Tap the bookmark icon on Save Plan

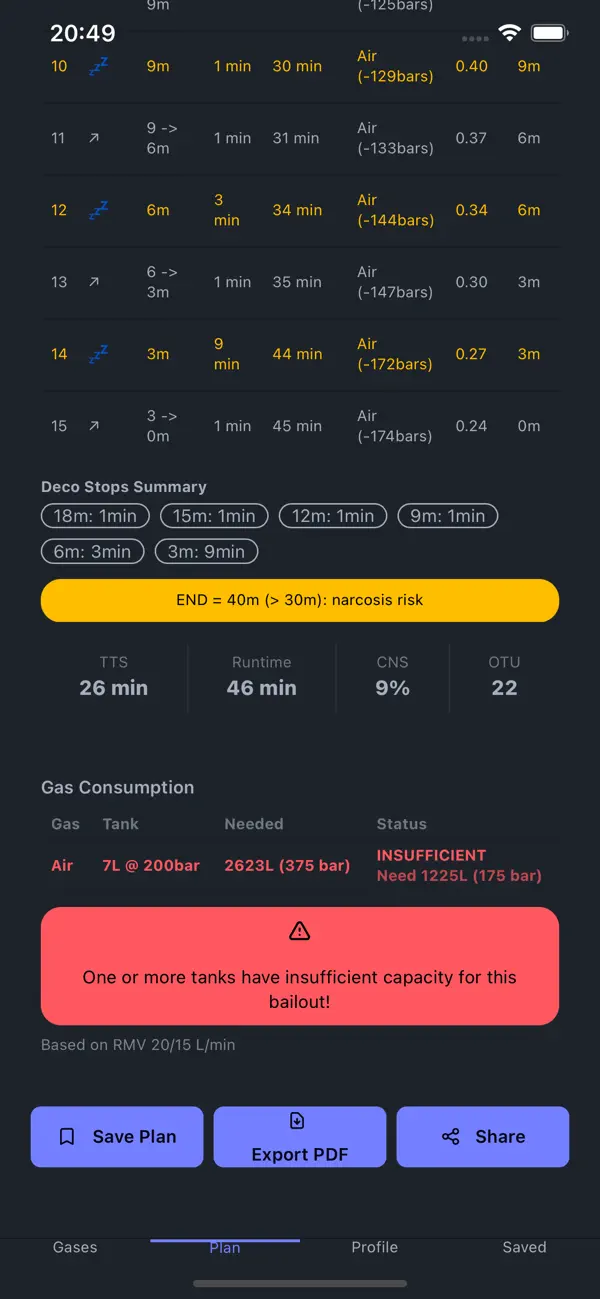coord(67,1137)
